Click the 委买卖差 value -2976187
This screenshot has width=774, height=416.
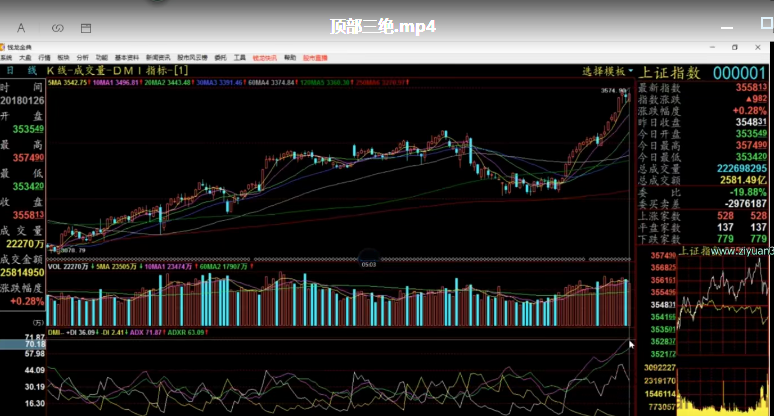pyautogui.click(x=745, y=204)
